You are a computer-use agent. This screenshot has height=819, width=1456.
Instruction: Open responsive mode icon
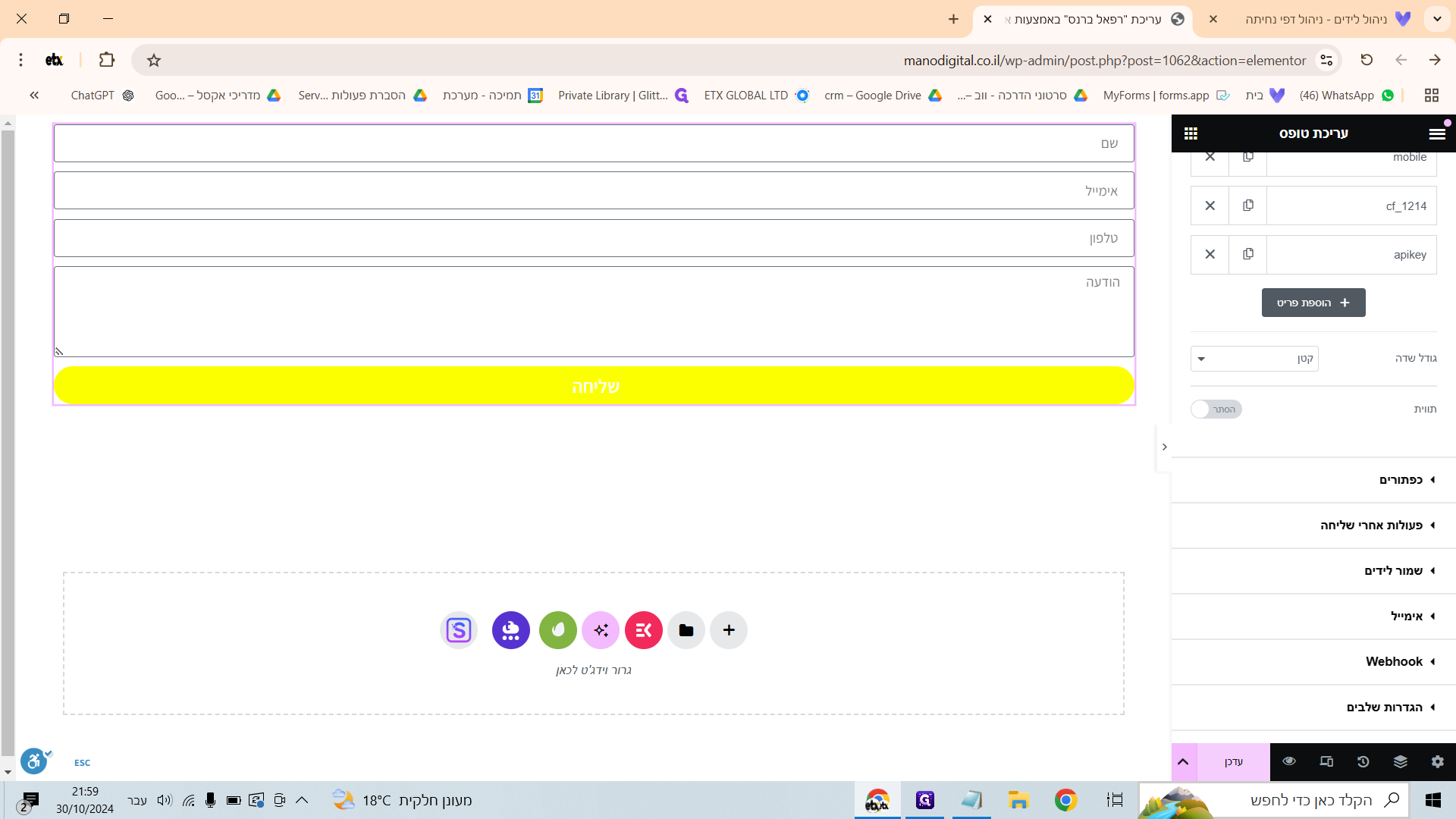(x=1326, y=761)
